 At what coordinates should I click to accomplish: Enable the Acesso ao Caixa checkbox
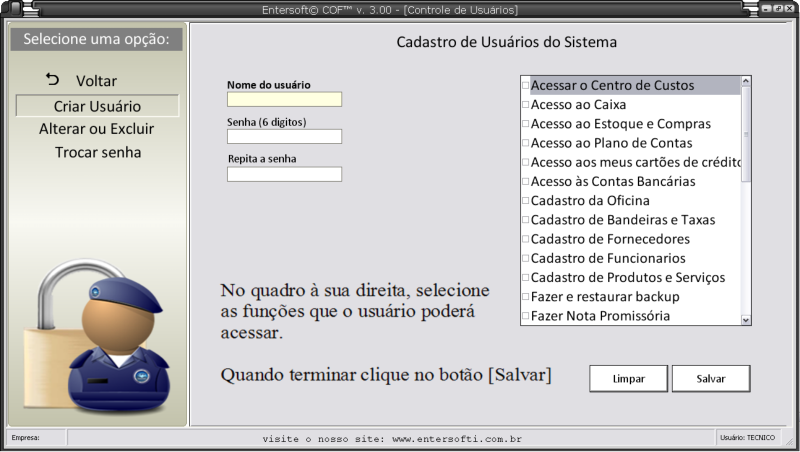(x=526, y=105)
